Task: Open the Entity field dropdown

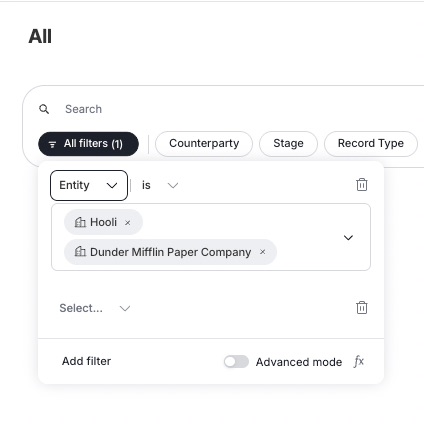Action: click(x=89, y=185)
